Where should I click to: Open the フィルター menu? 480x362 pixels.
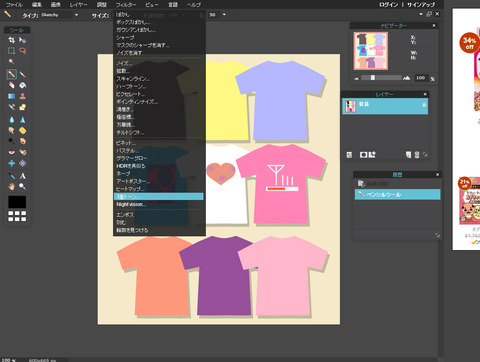pos(126,5)
